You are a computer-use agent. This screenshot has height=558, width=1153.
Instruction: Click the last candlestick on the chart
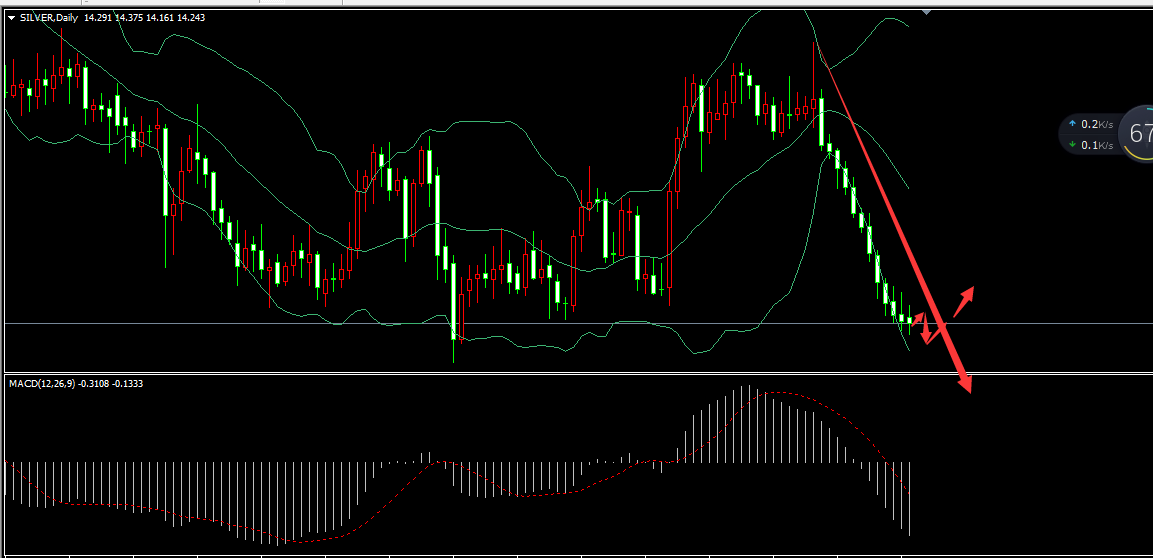click(x=909, y=319)
